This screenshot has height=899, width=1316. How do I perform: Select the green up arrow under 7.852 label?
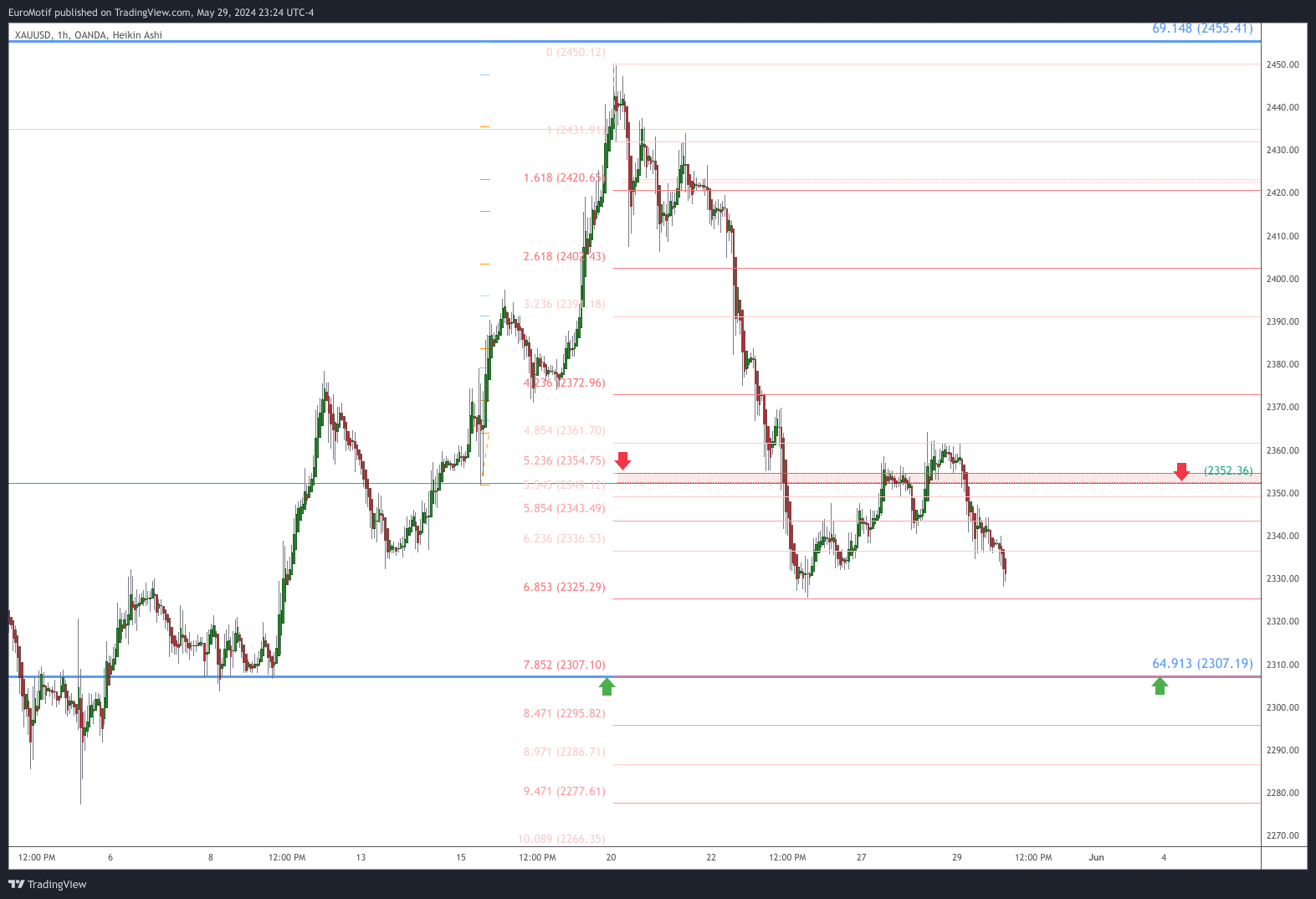tap(607, 686)
